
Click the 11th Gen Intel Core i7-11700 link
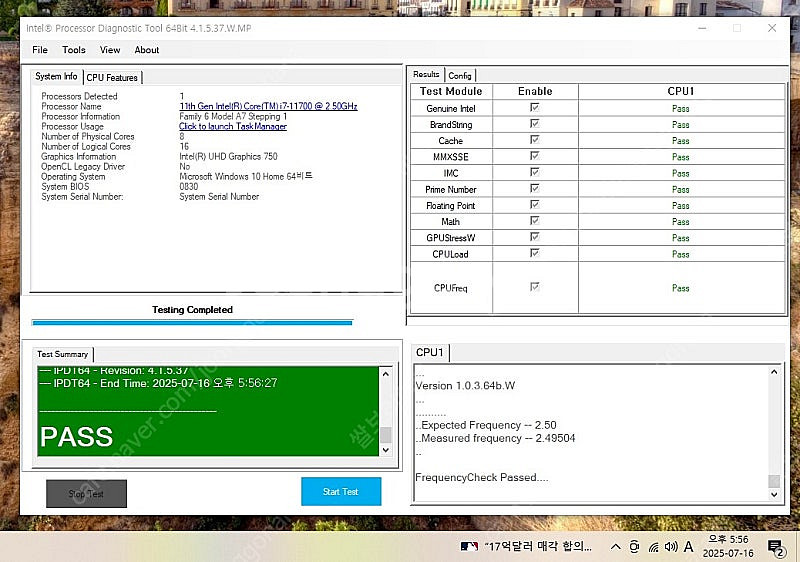point(268,106)
